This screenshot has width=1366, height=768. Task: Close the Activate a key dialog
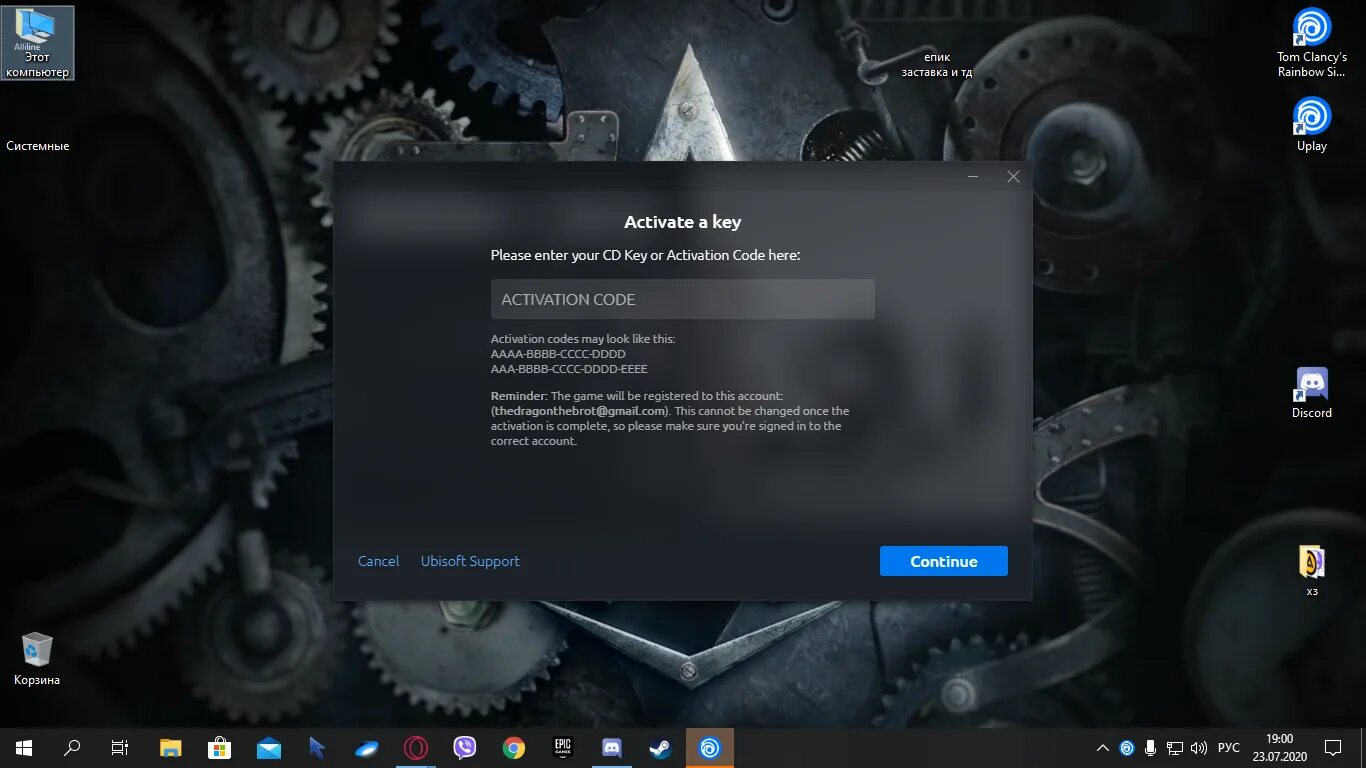click(1013, 177)
